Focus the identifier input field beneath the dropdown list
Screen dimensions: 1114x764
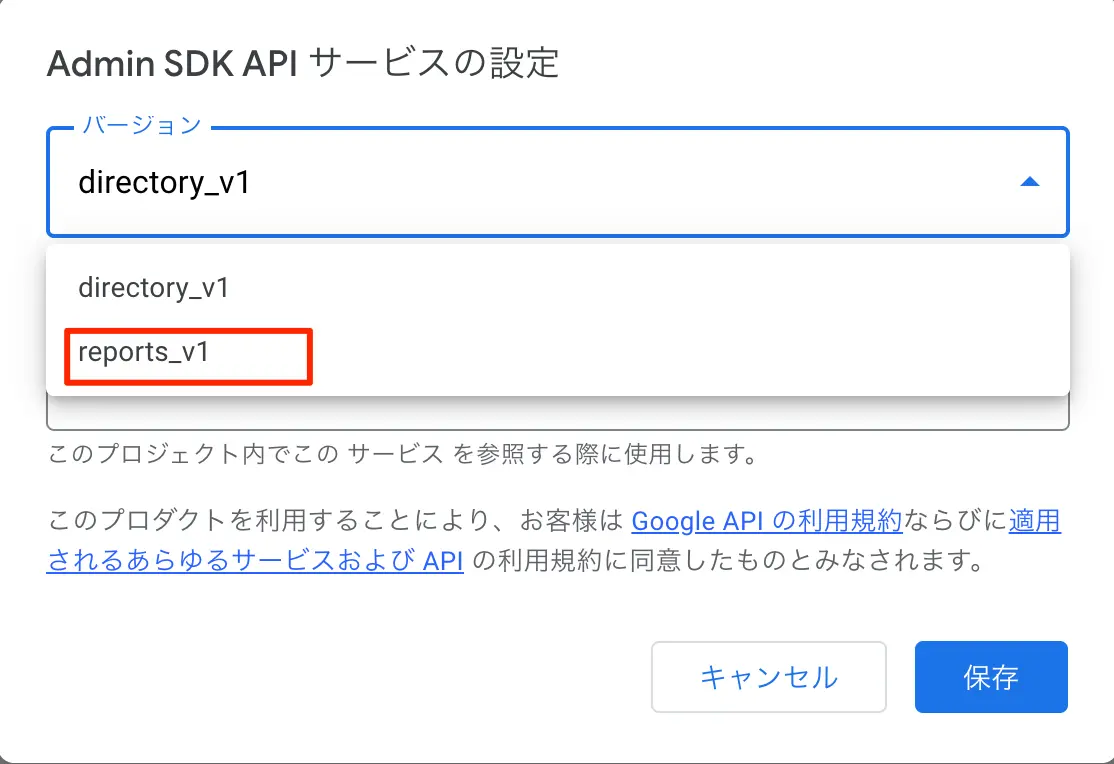pos(558,414)
